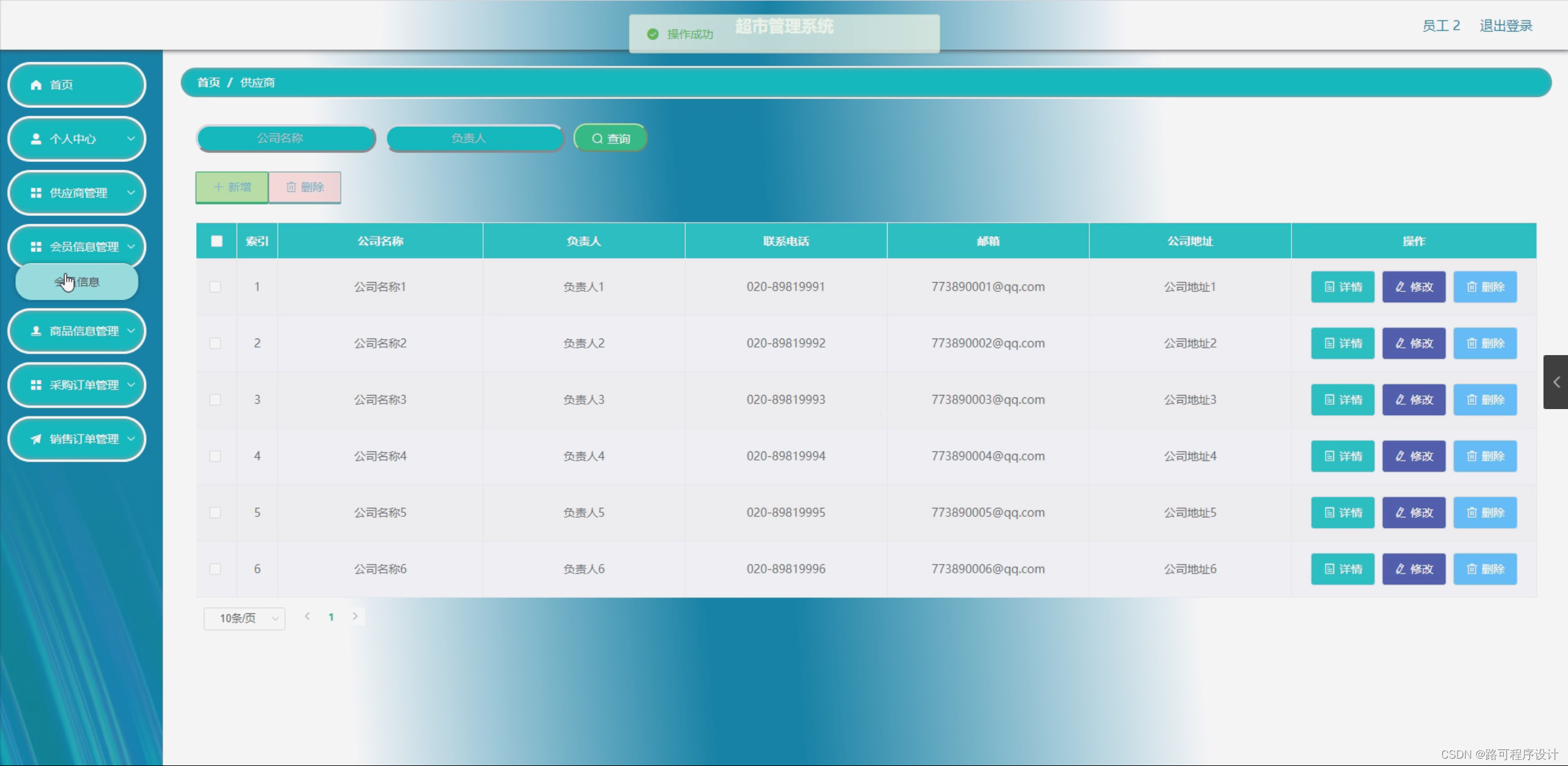Click the grid icon beside 采购订单管理
This screenshot has width=1568, height=766.
tap(35, 385)
